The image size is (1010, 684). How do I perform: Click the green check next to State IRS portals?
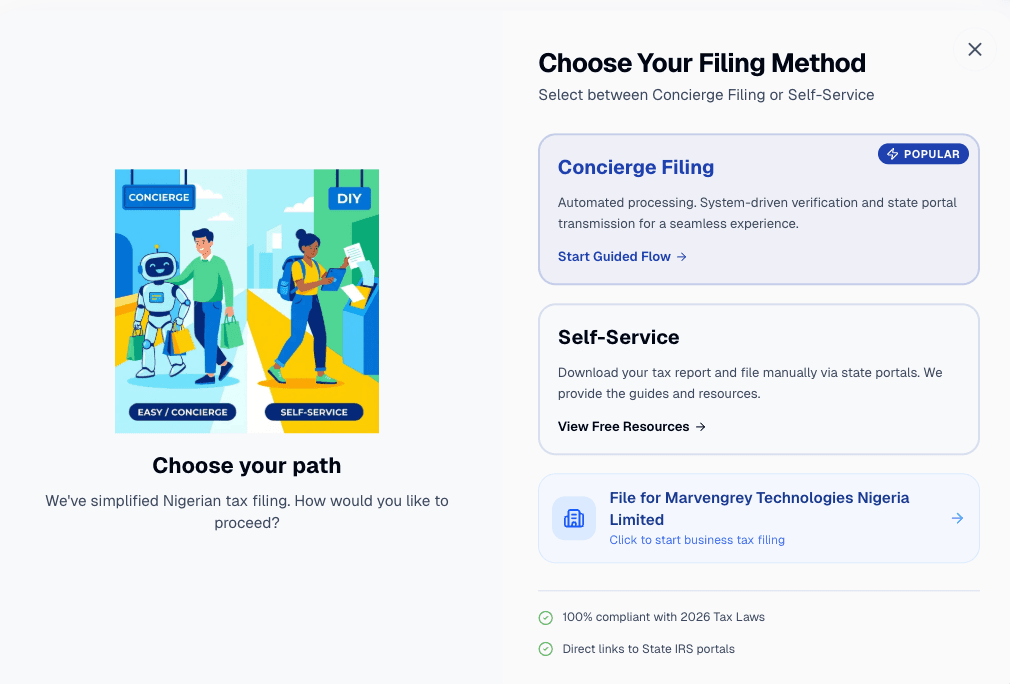pyautogui.click(x=546, y=650)
